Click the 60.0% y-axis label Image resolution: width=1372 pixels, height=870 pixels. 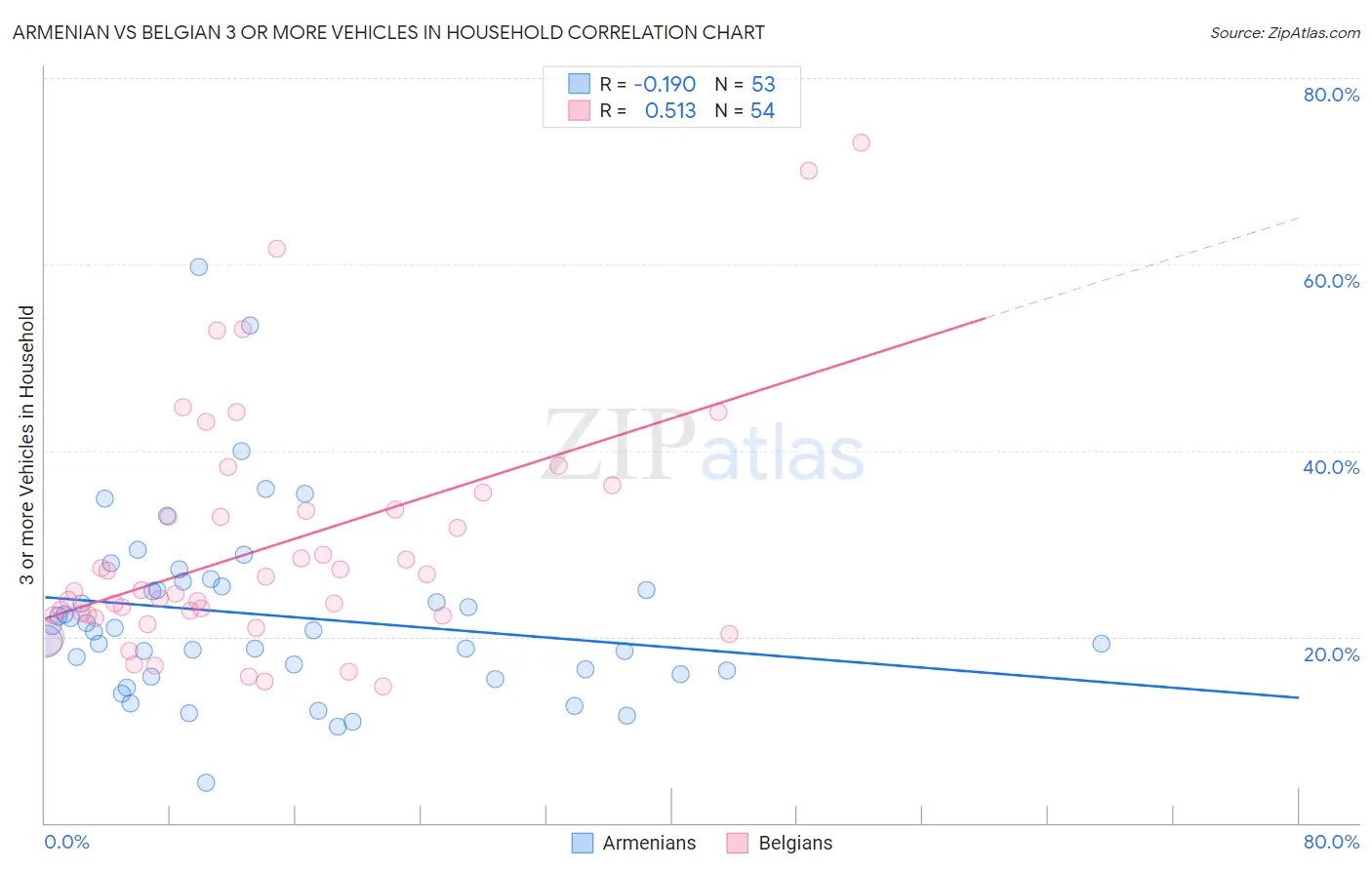click(x=1331, y=281)
